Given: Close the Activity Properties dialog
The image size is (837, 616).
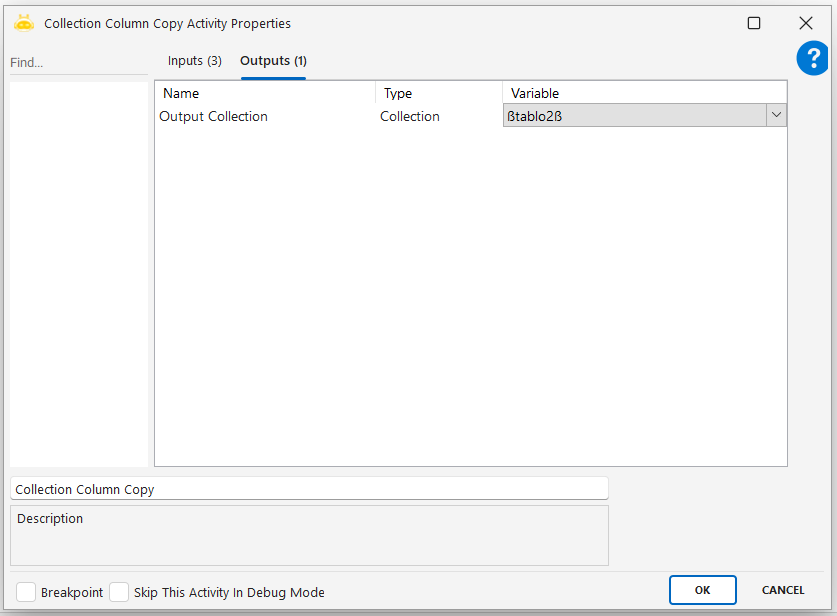Looking at the screenshot, I should click(x=805, y=23).
